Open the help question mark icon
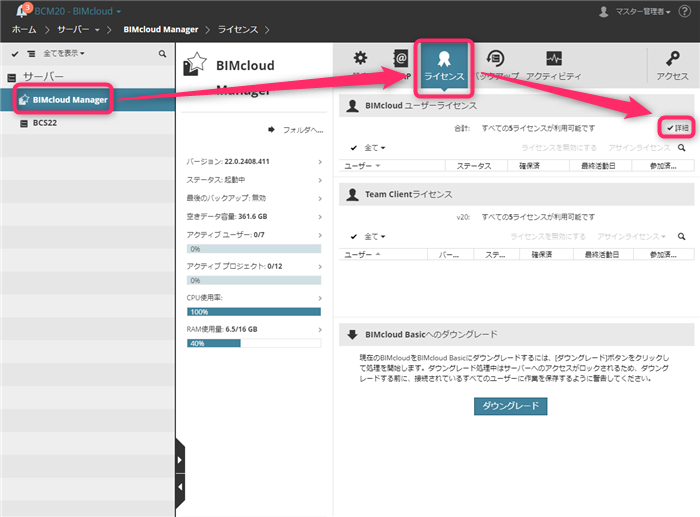The height and width of the screenshot is (517, 700). [684, 11]
